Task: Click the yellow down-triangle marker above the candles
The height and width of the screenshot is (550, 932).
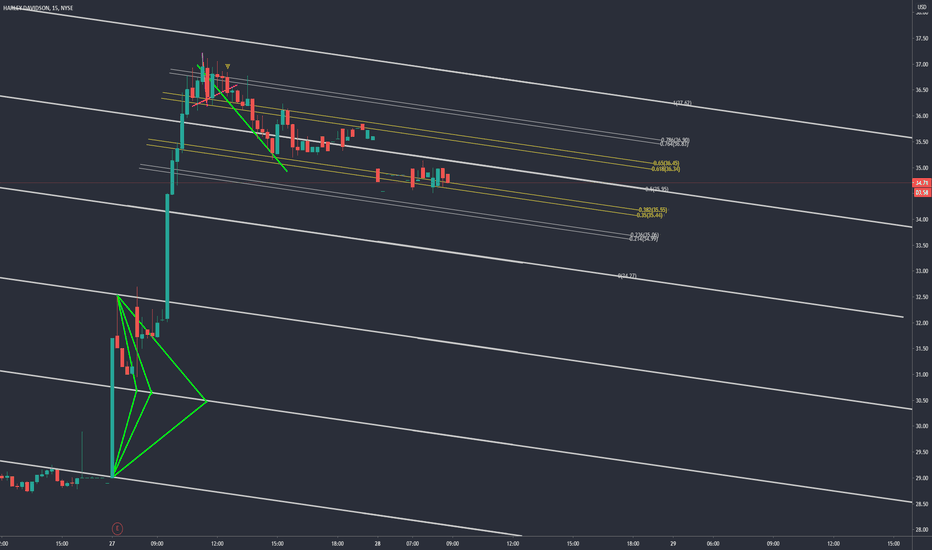Action: [228, 67]
